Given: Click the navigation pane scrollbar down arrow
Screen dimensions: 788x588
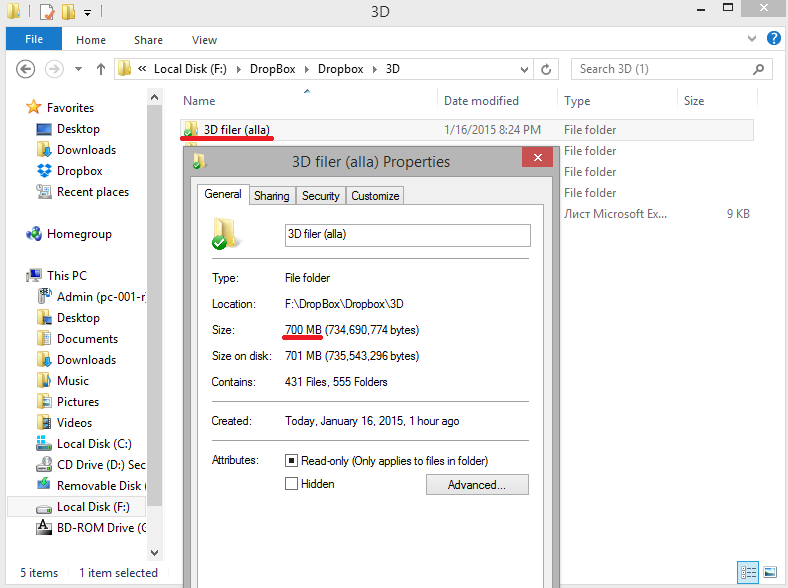Looking at the screenshot, I should coord(154,551).
